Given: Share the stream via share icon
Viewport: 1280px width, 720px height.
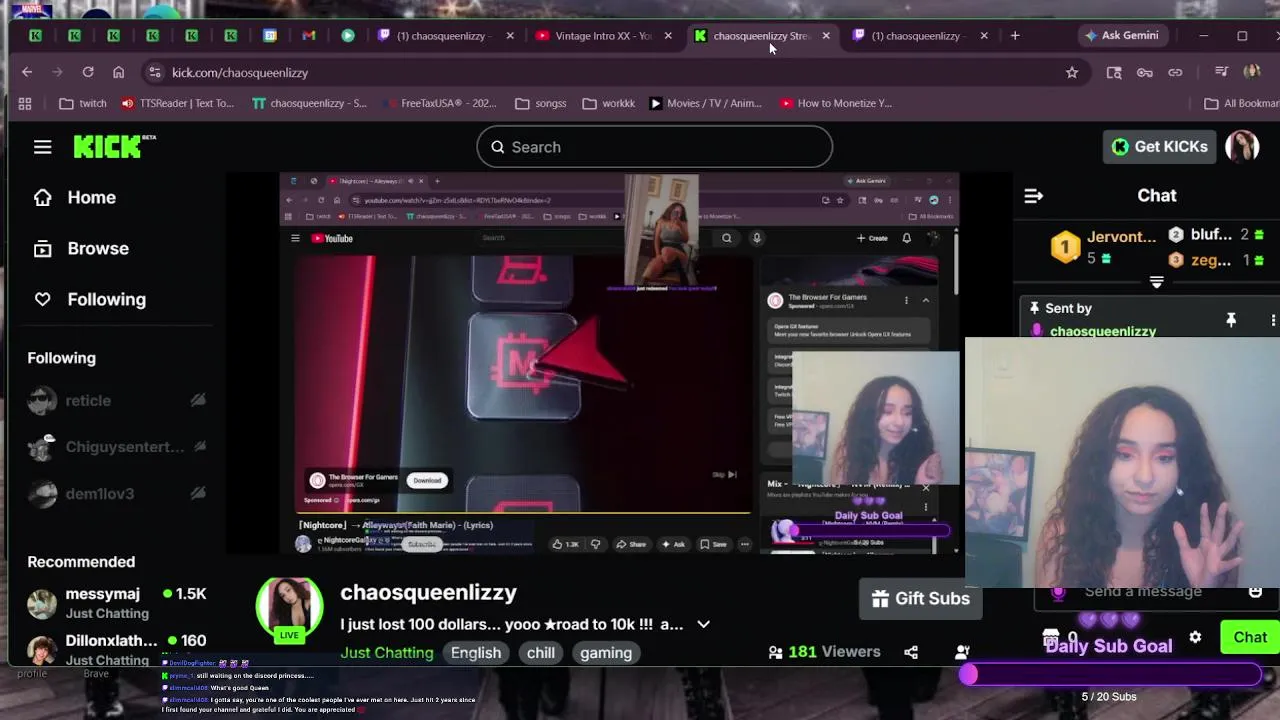Looking at the screenshot, I should [911, 652].
